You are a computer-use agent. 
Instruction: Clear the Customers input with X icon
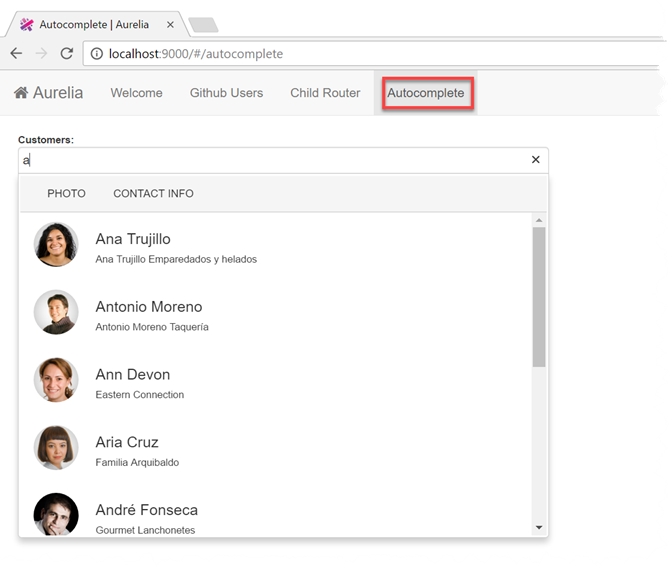coord(535,160)
